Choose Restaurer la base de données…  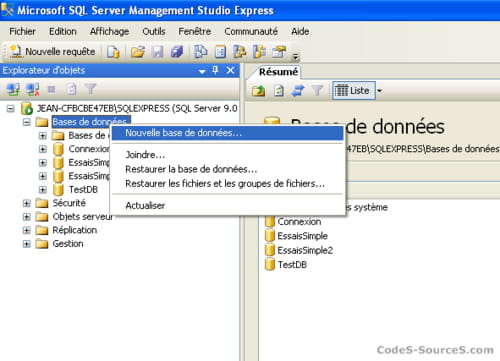pyautogui.click(x=227, y=169)
